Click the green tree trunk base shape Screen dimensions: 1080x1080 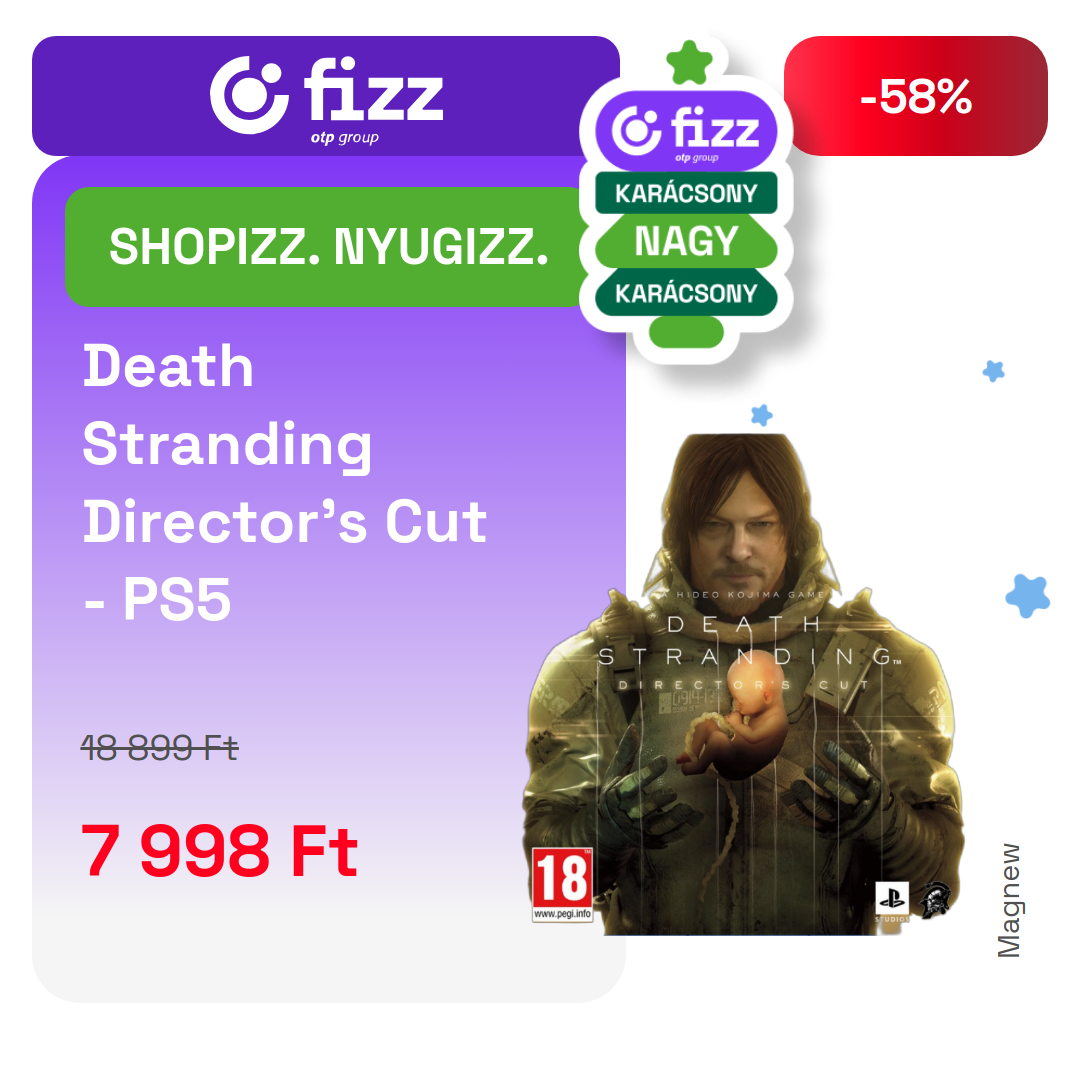pyautogui.click(x=686, y=332)
